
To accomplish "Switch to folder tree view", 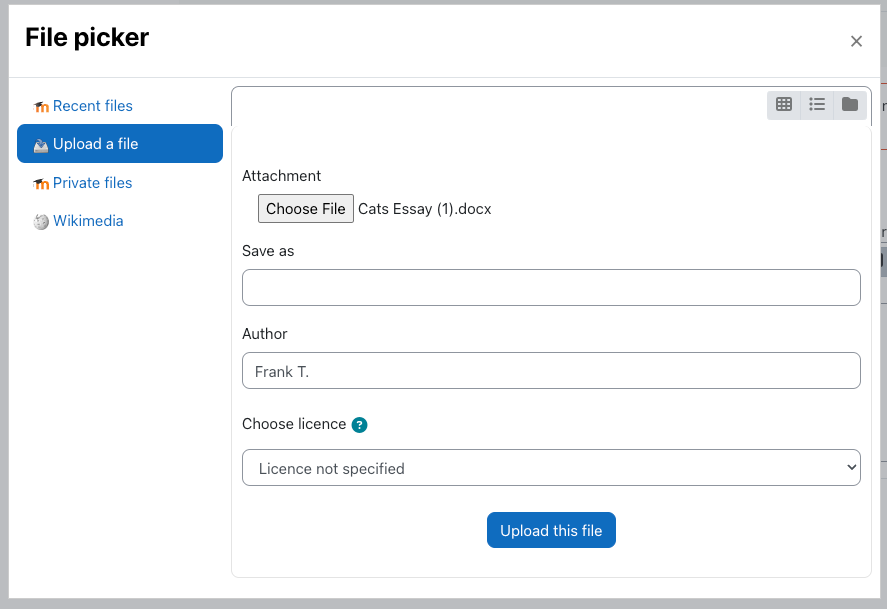I will pos(850,105).
